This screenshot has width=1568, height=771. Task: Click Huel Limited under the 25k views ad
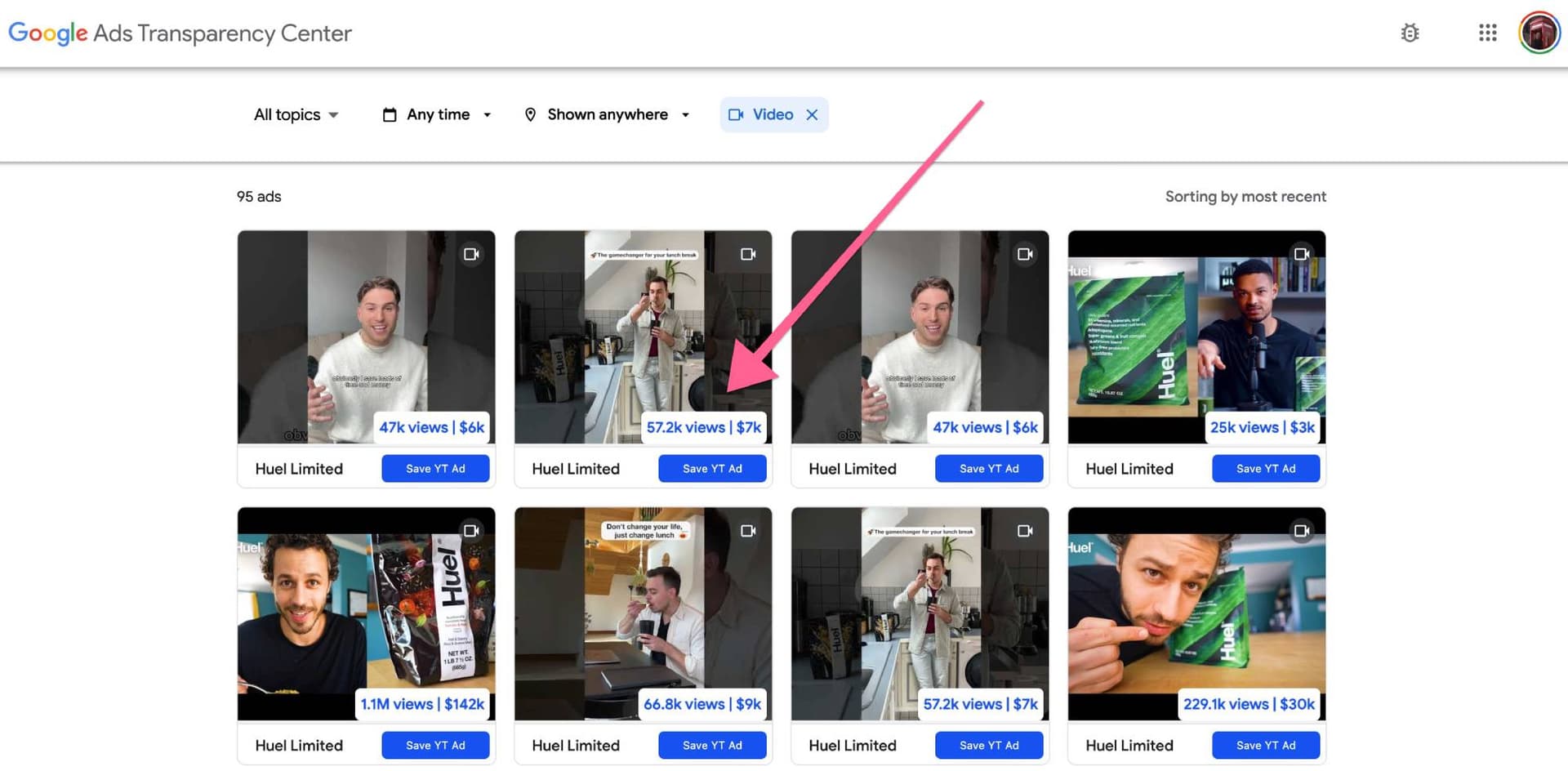[x=1129, y=469]
